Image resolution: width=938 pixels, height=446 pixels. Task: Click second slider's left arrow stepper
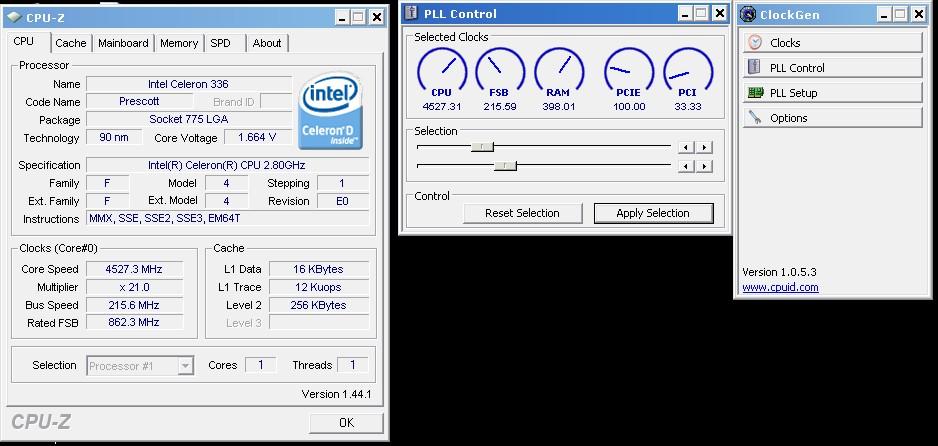[x=687, y=166]
